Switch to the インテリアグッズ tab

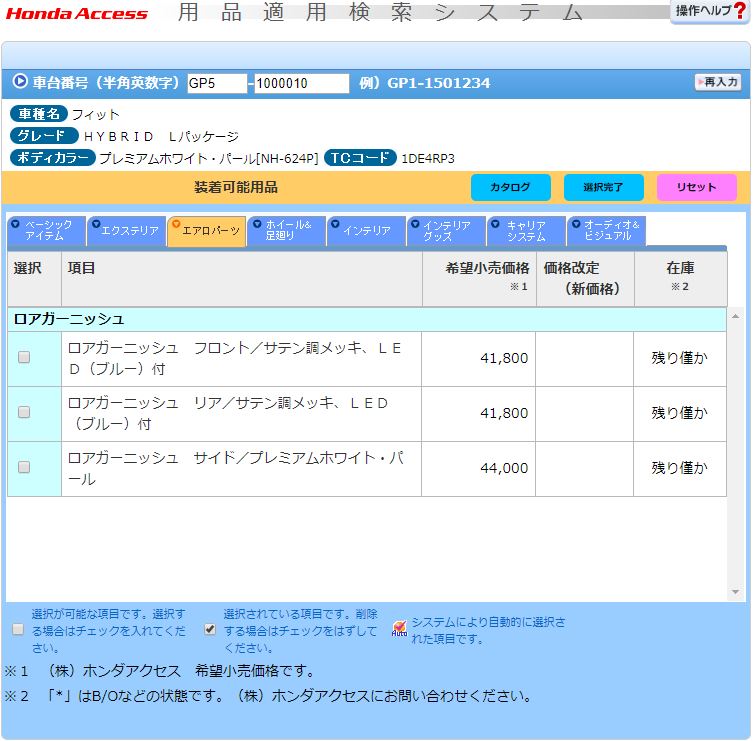[446, 231]
